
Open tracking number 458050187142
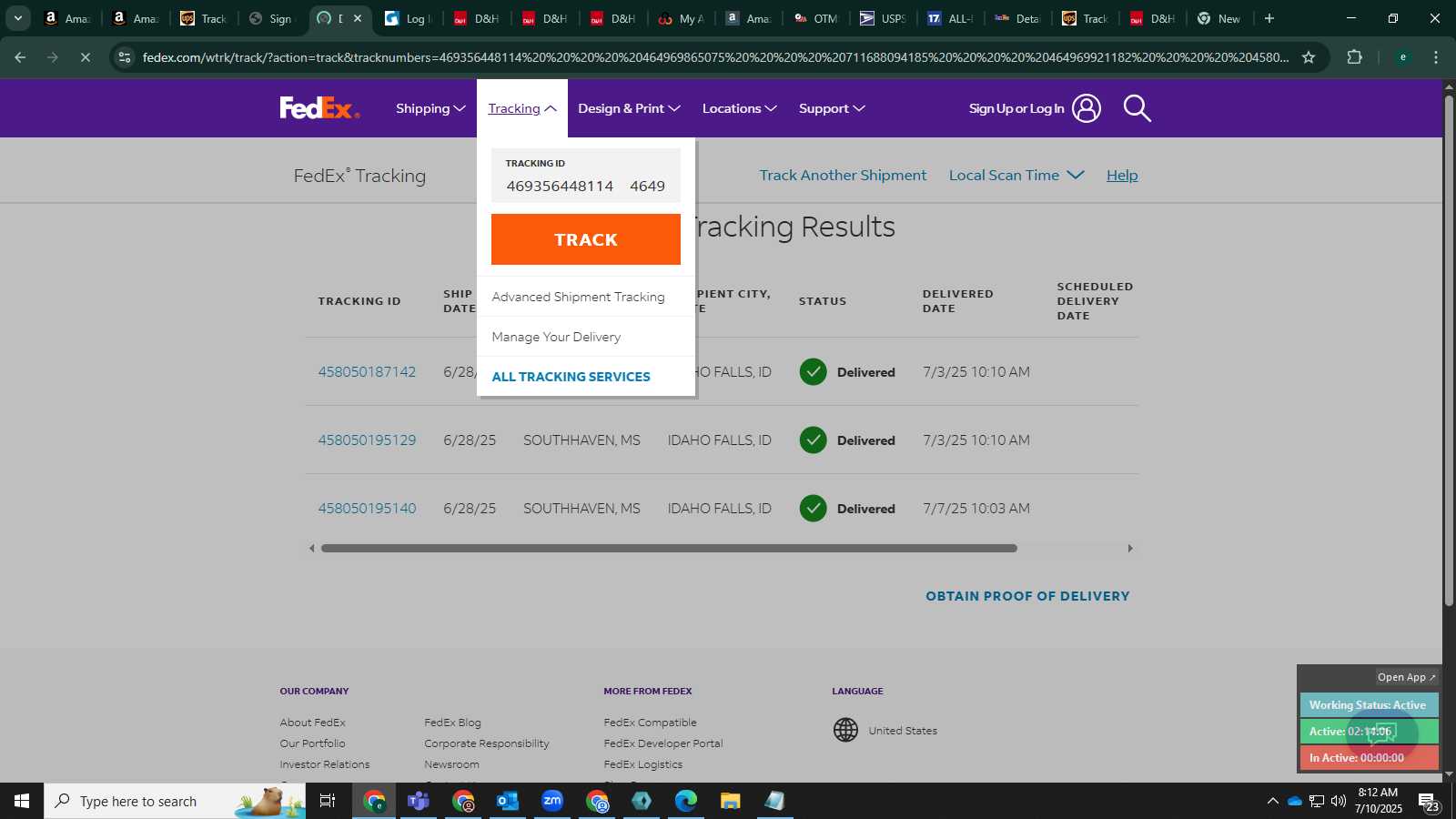click(367, 371)
